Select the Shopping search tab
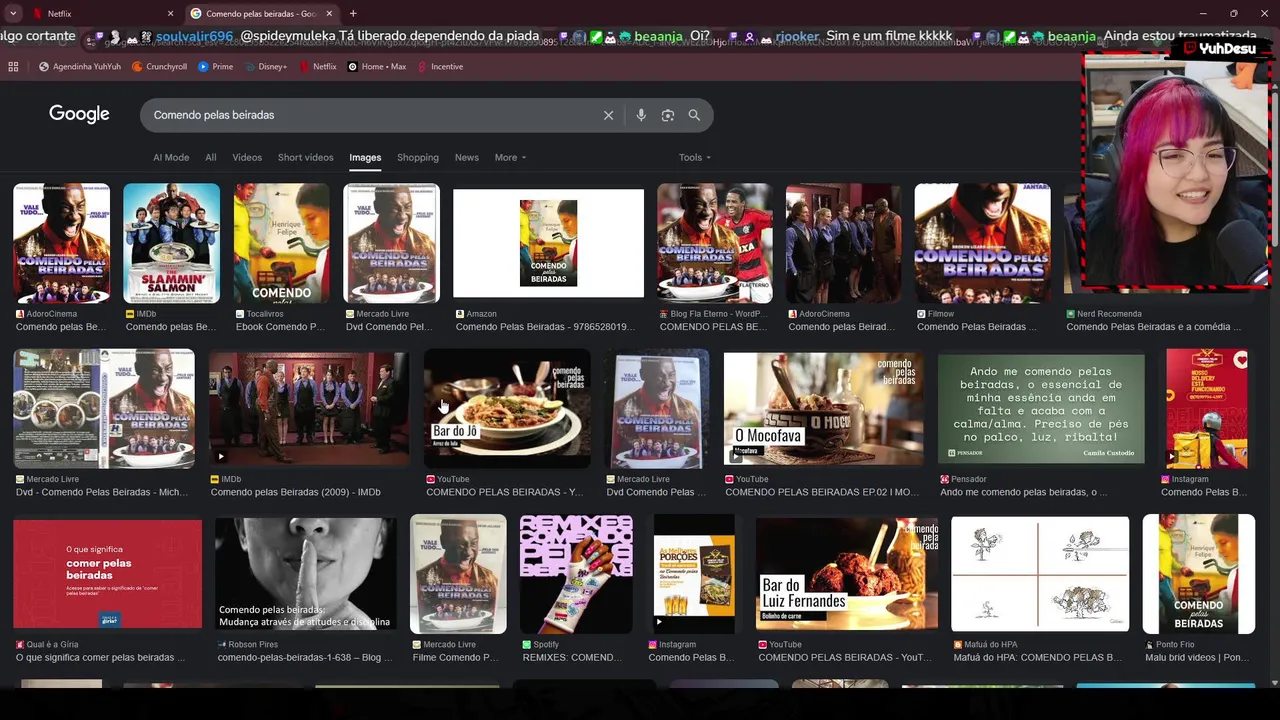 418,157
